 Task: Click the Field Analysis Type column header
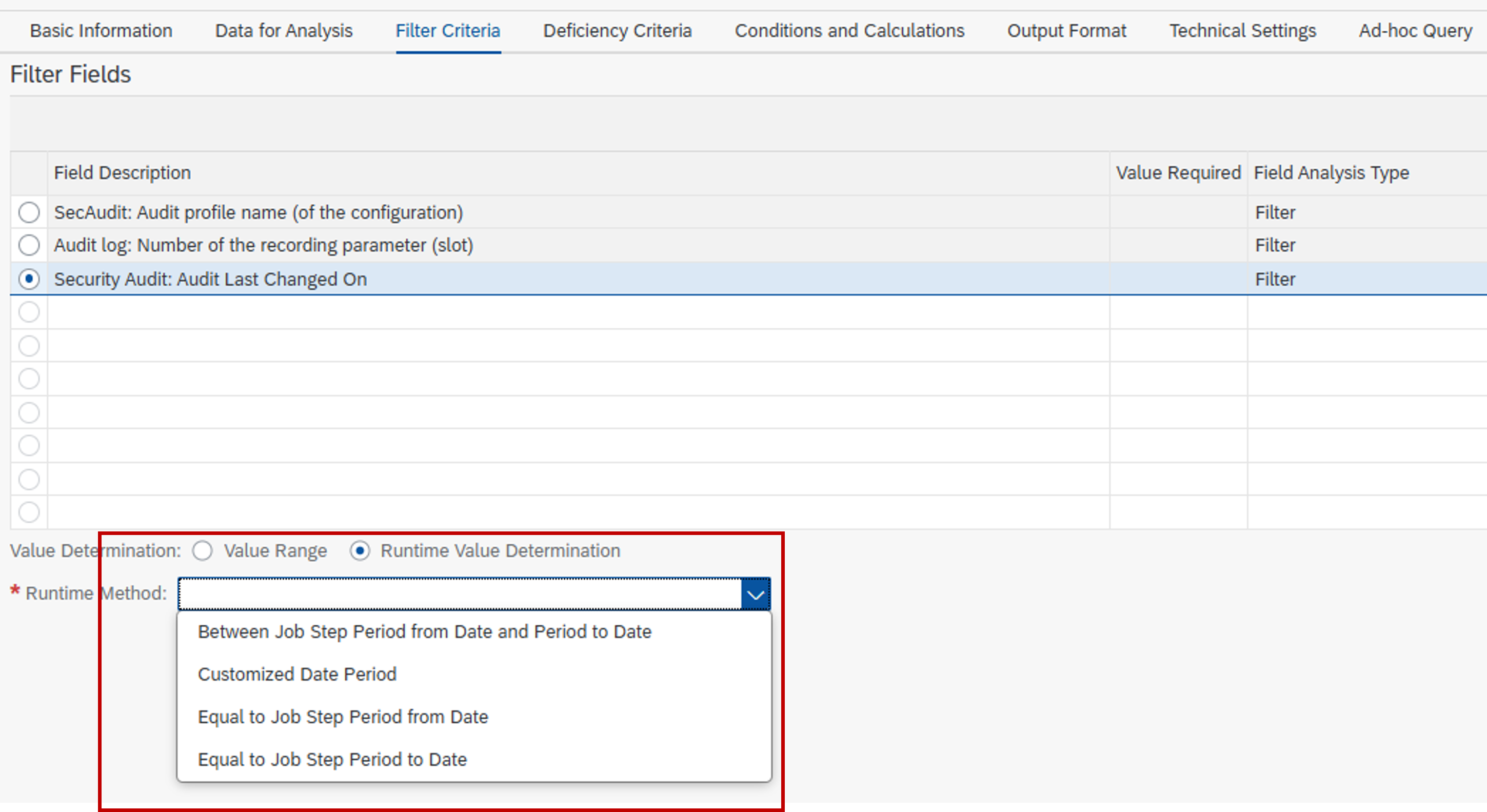tap(1331, 172)
